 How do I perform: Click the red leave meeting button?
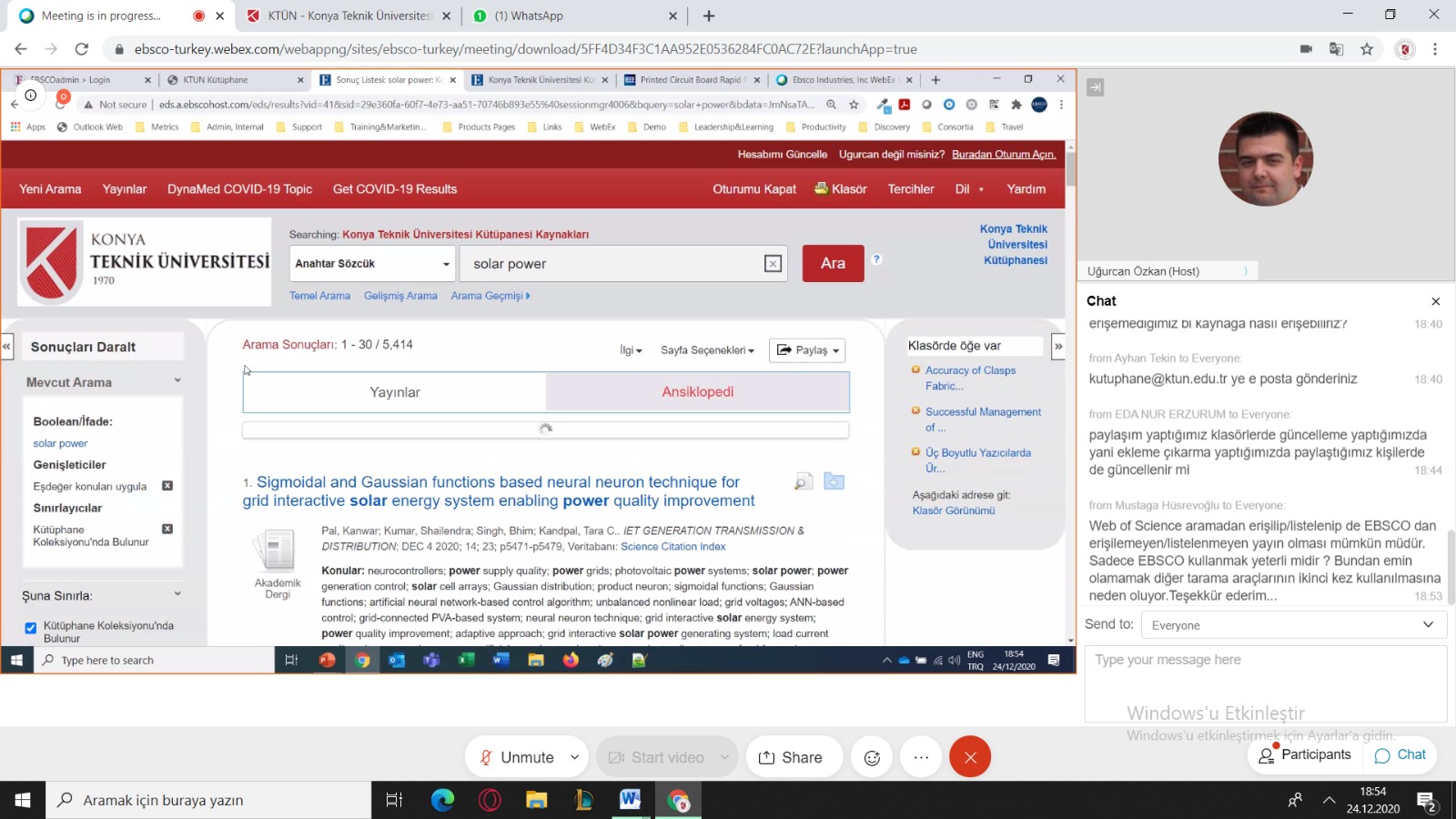pyautogui.click(x=970, y=757)
